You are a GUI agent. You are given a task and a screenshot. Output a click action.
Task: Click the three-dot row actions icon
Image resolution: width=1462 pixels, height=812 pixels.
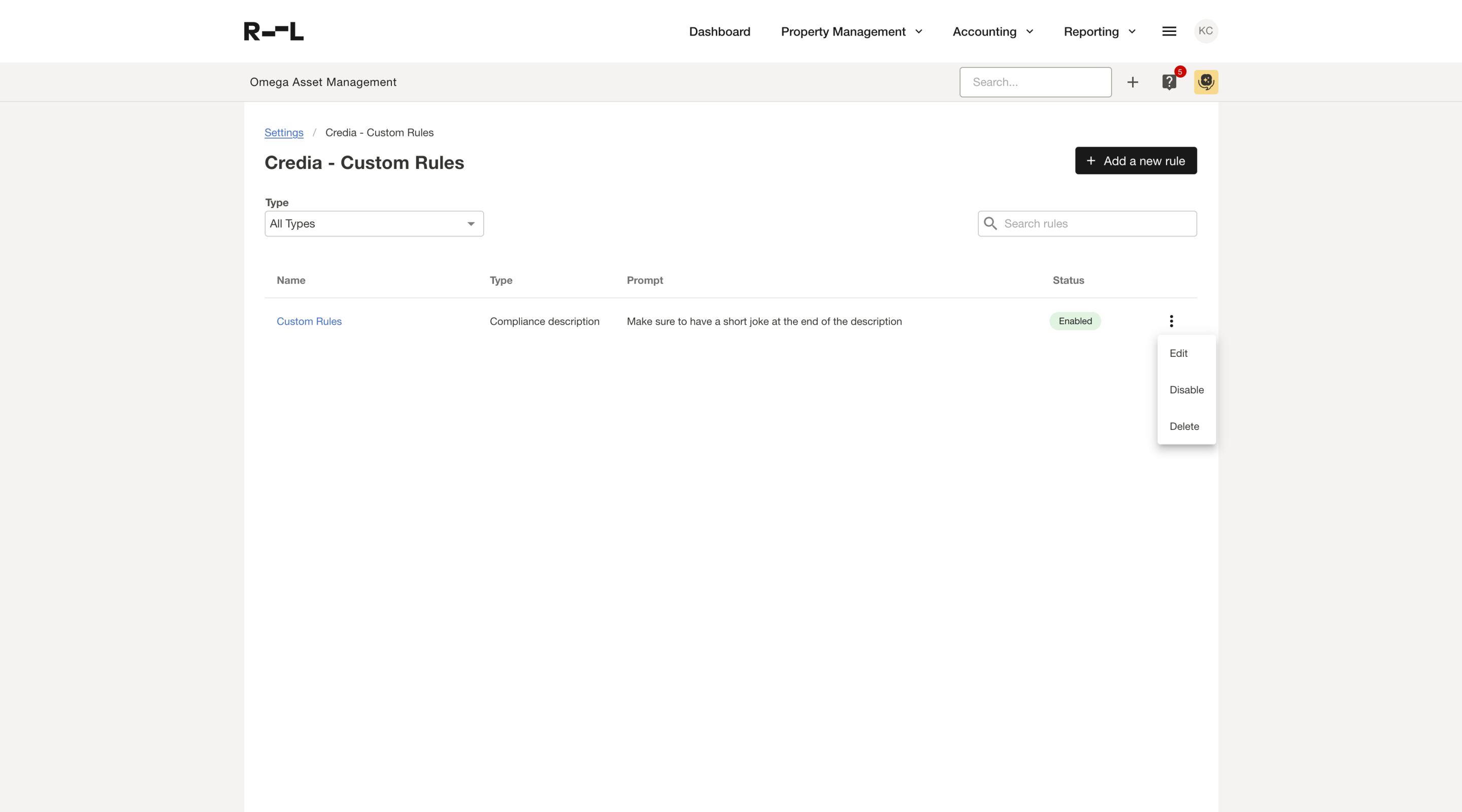(1171, 321)
